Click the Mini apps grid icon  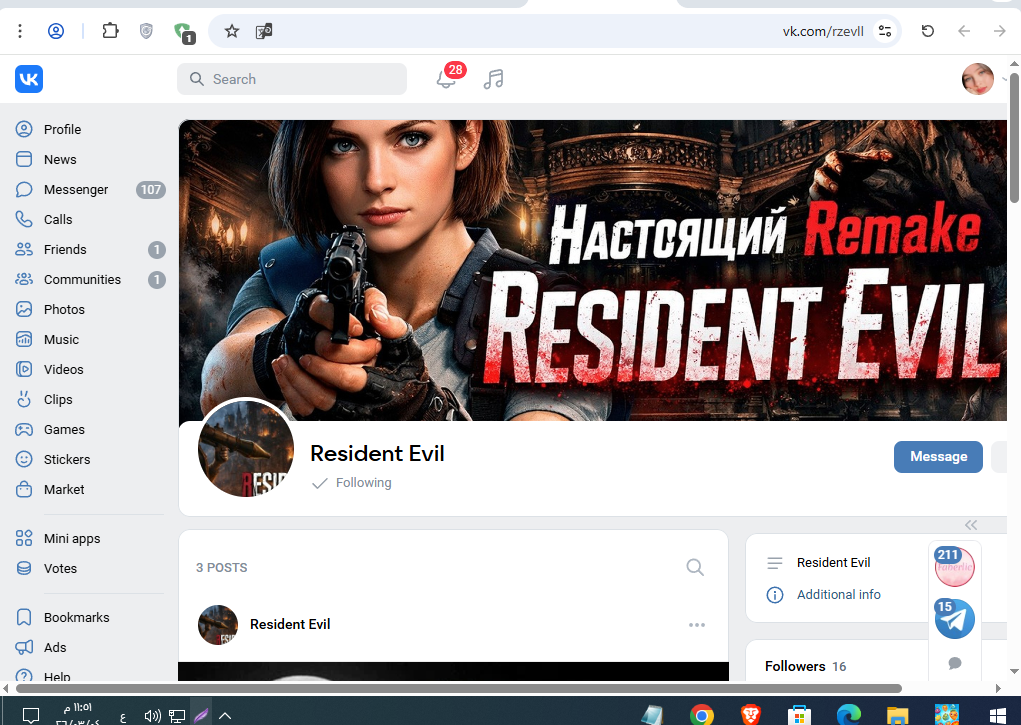click(x=24, y=538)
